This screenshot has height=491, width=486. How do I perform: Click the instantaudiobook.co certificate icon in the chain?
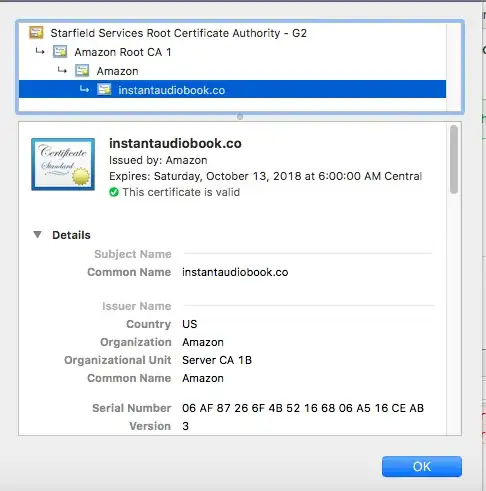click(x=104, y=90)
